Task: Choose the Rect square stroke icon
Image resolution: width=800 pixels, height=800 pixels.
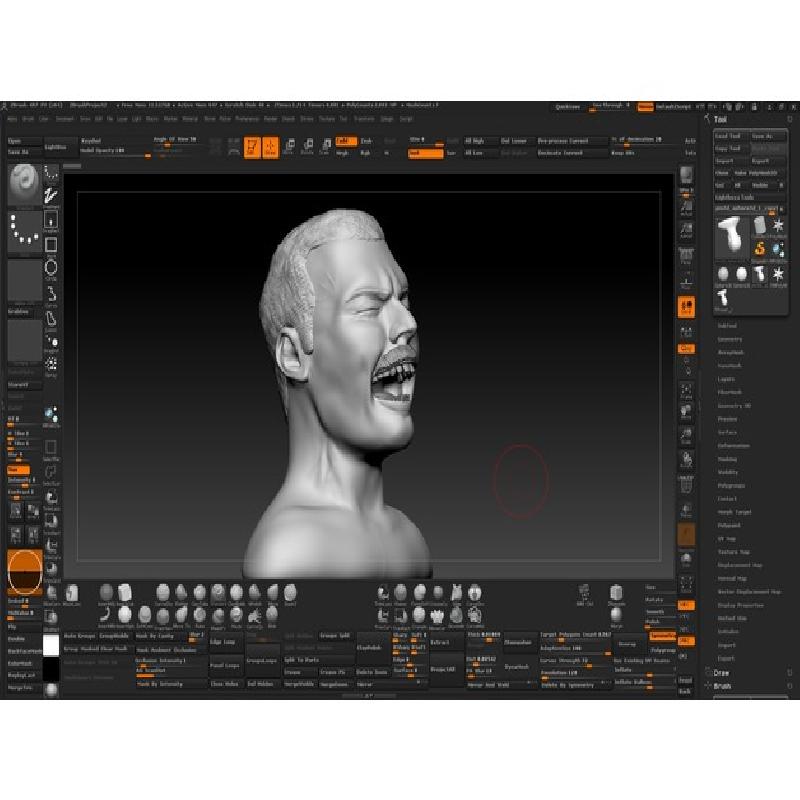Action: point(51,246)
